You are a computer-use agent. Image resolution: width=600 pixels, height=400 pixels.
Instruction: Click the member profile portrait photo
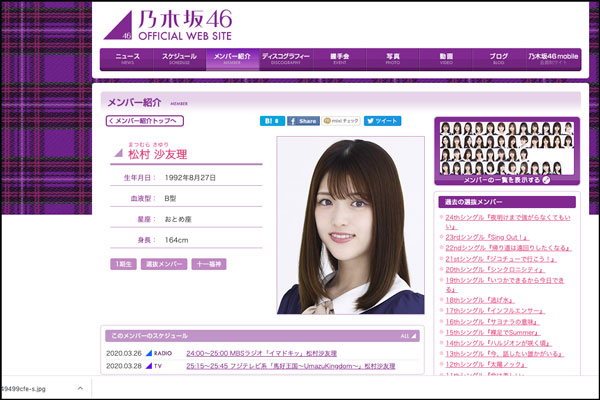[x=350, y=225]
